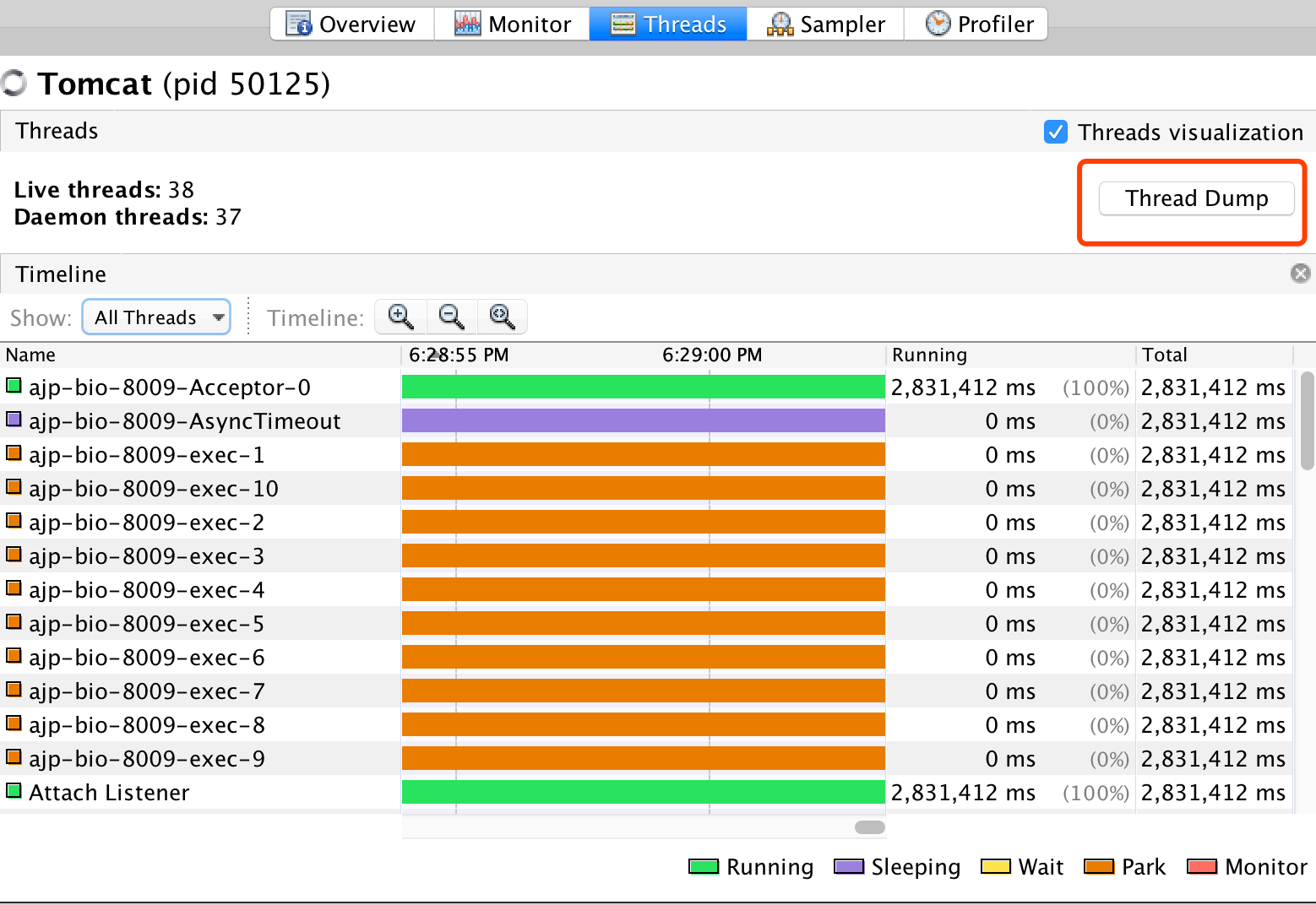Viewport: 1316px width, 905px height.
Task: Click the Name column header
Action: (x=201, y=355)
